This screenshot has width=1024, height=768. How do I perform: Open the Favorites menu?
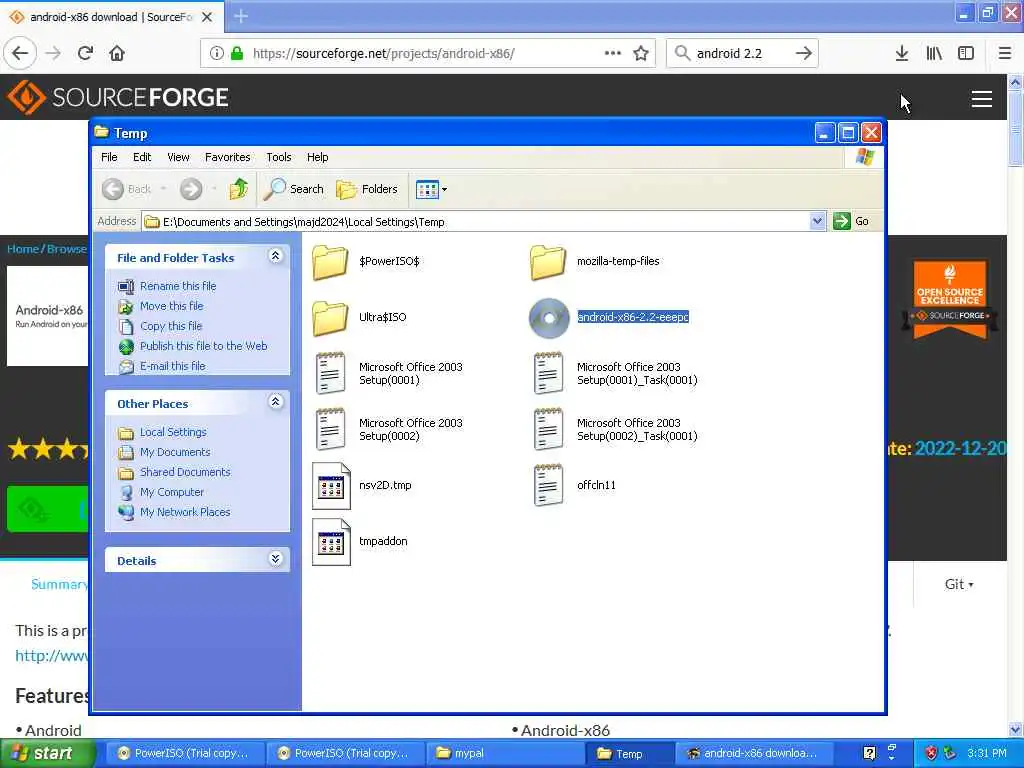click(227, 157)
